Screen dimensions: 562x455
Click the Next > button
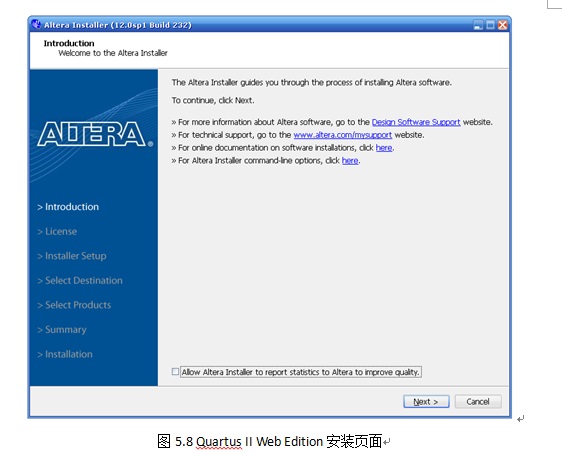click(426, 402)
